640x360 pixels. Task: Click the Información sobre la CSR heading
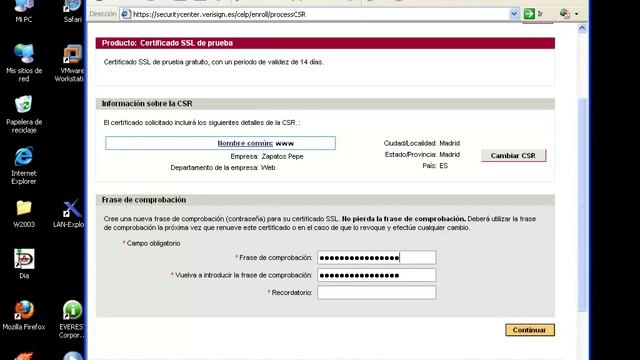[x=147, y=104]
